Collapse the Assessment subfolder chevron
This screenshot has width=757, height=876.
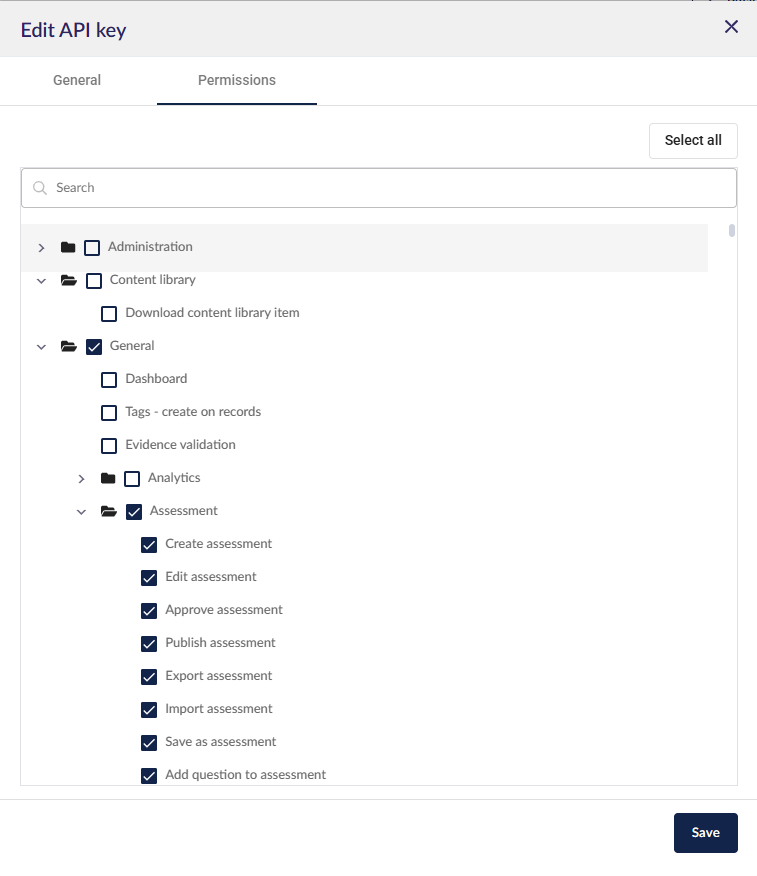[x=82, y=512]
